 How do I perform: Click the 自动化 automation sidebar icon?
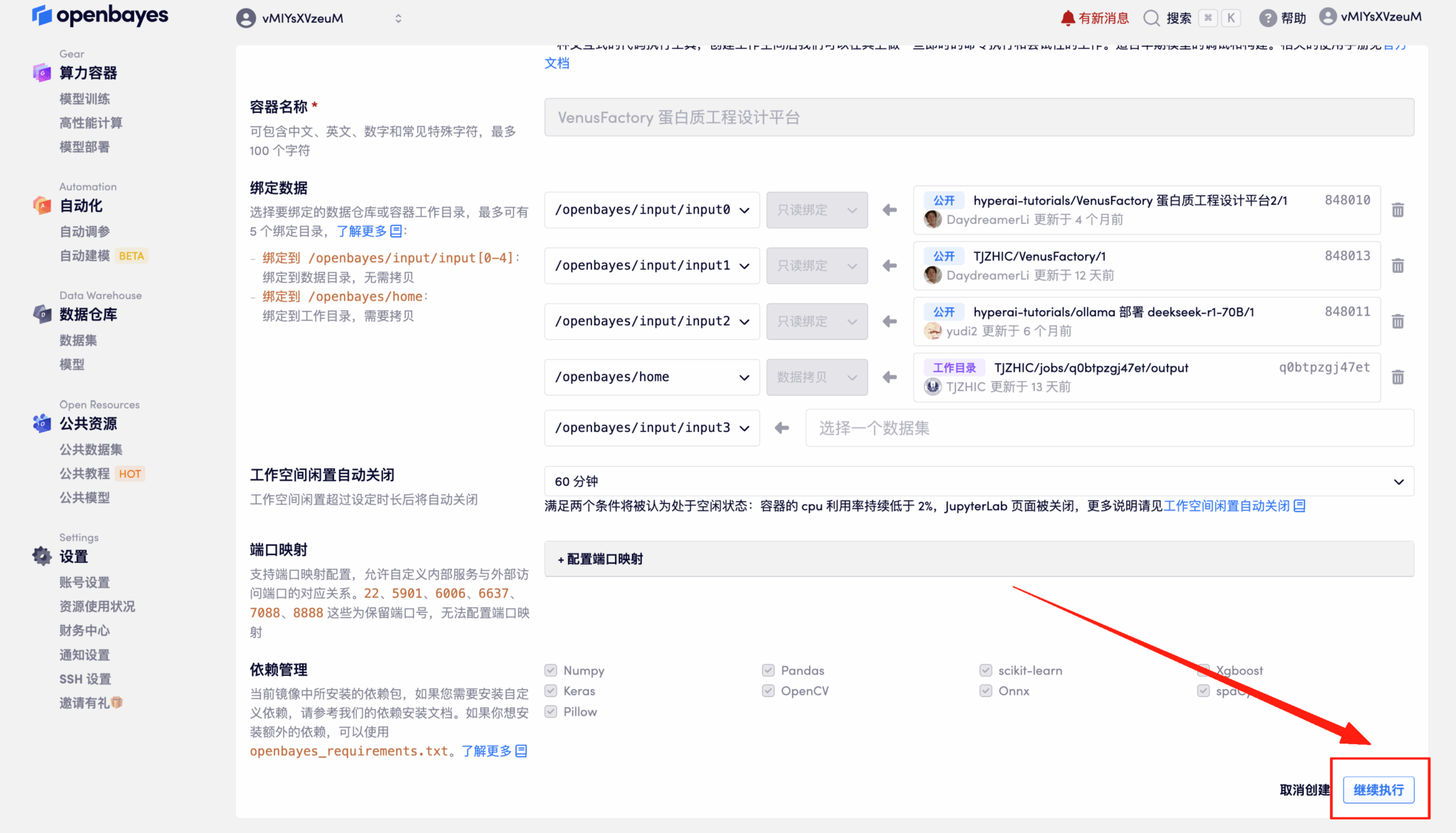pyautogui.click(x=41, y=205)
